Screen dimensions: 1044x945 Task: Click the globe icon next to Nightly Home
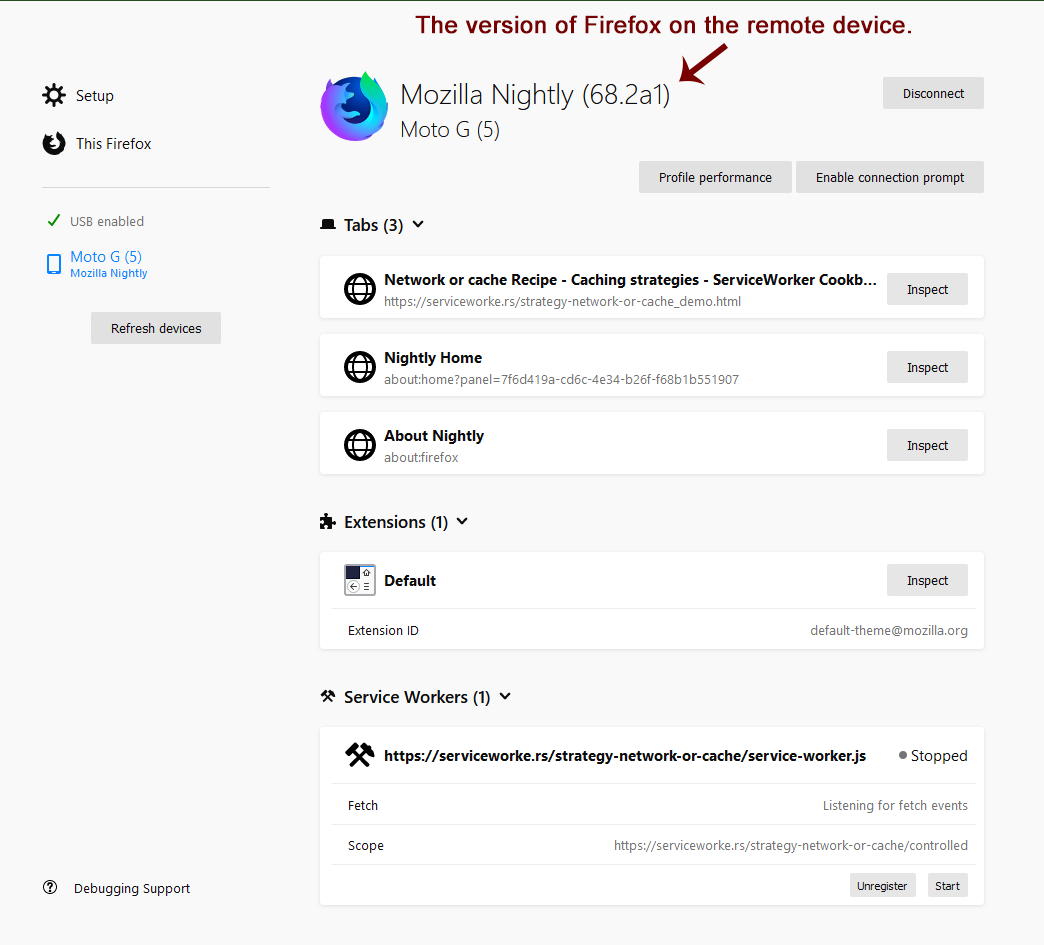359,367
